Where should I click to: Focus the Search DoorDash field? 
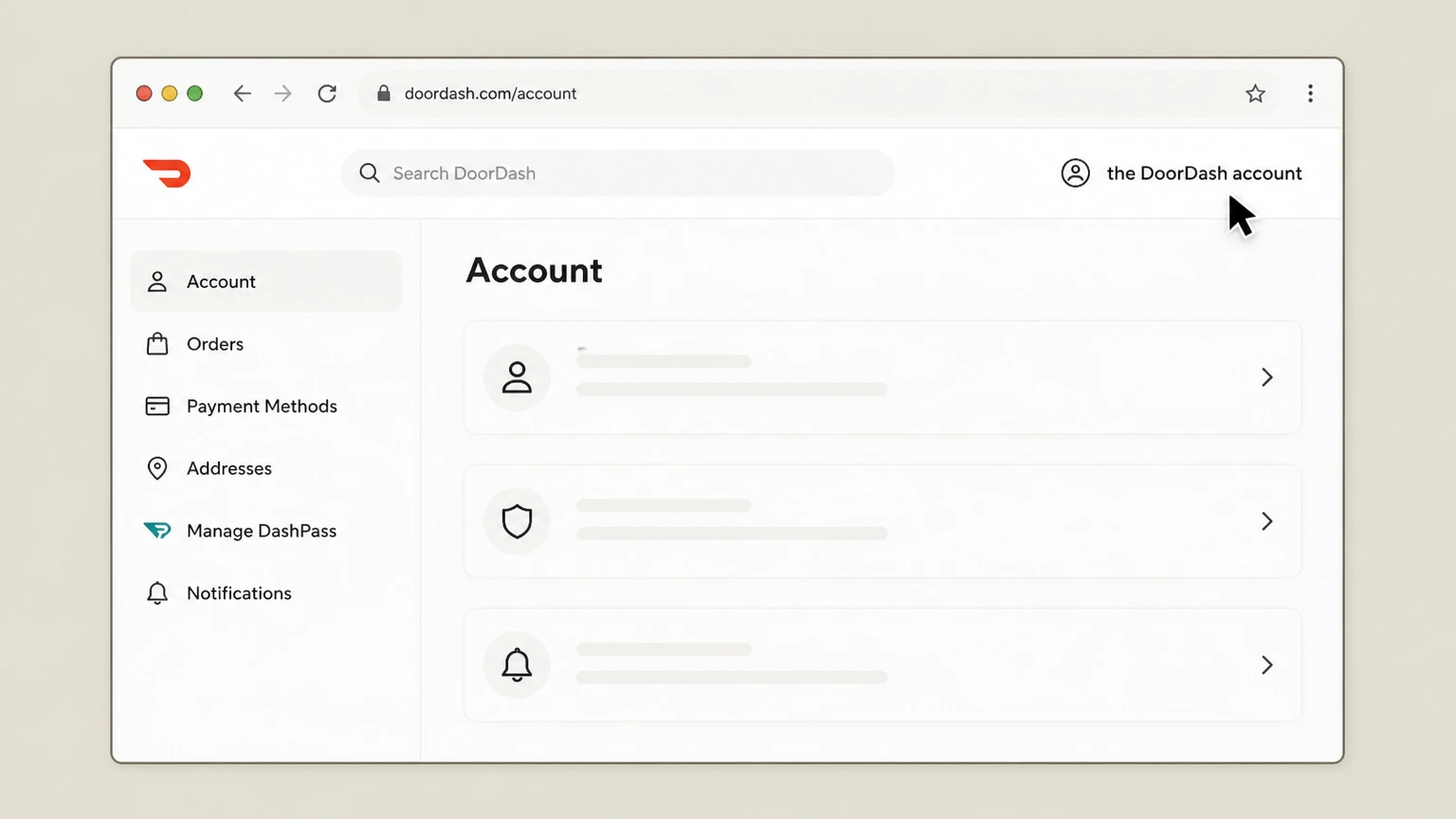pos(618,173)
